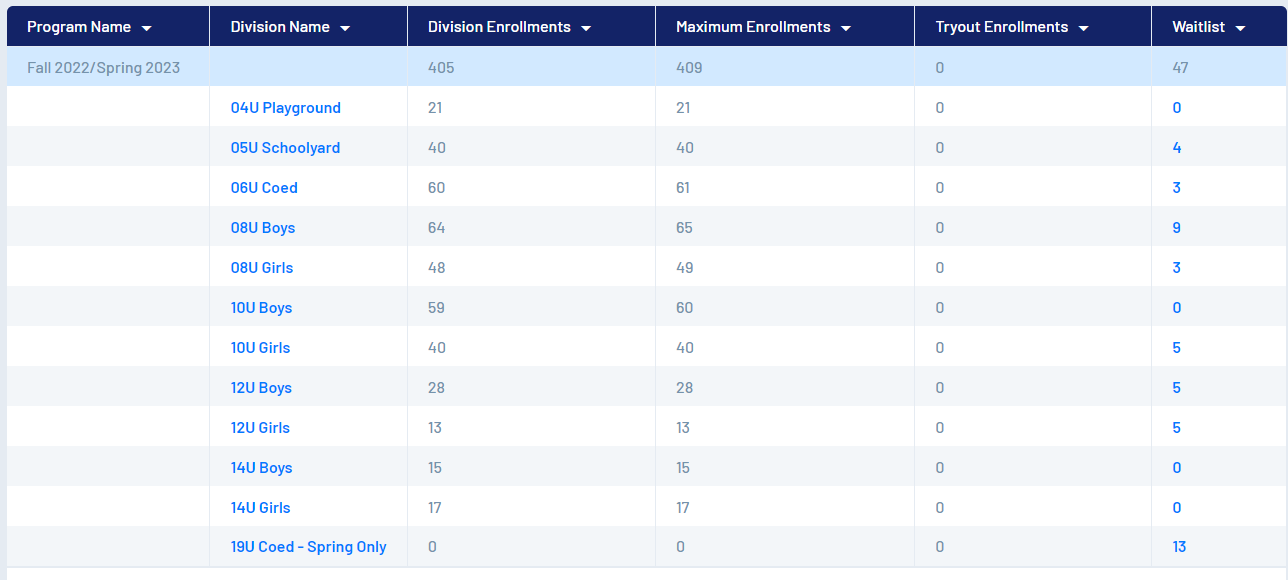Select 14U Girls division link

[x=260, y=508]
